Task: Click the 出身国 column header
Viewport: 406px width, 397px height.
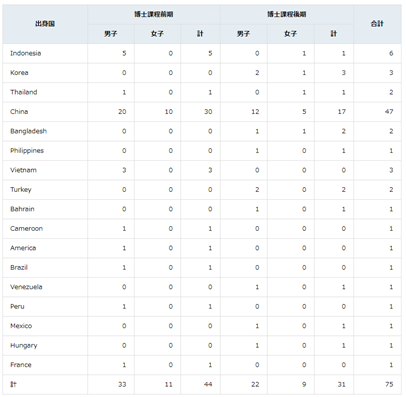Action: pos(45,24)
